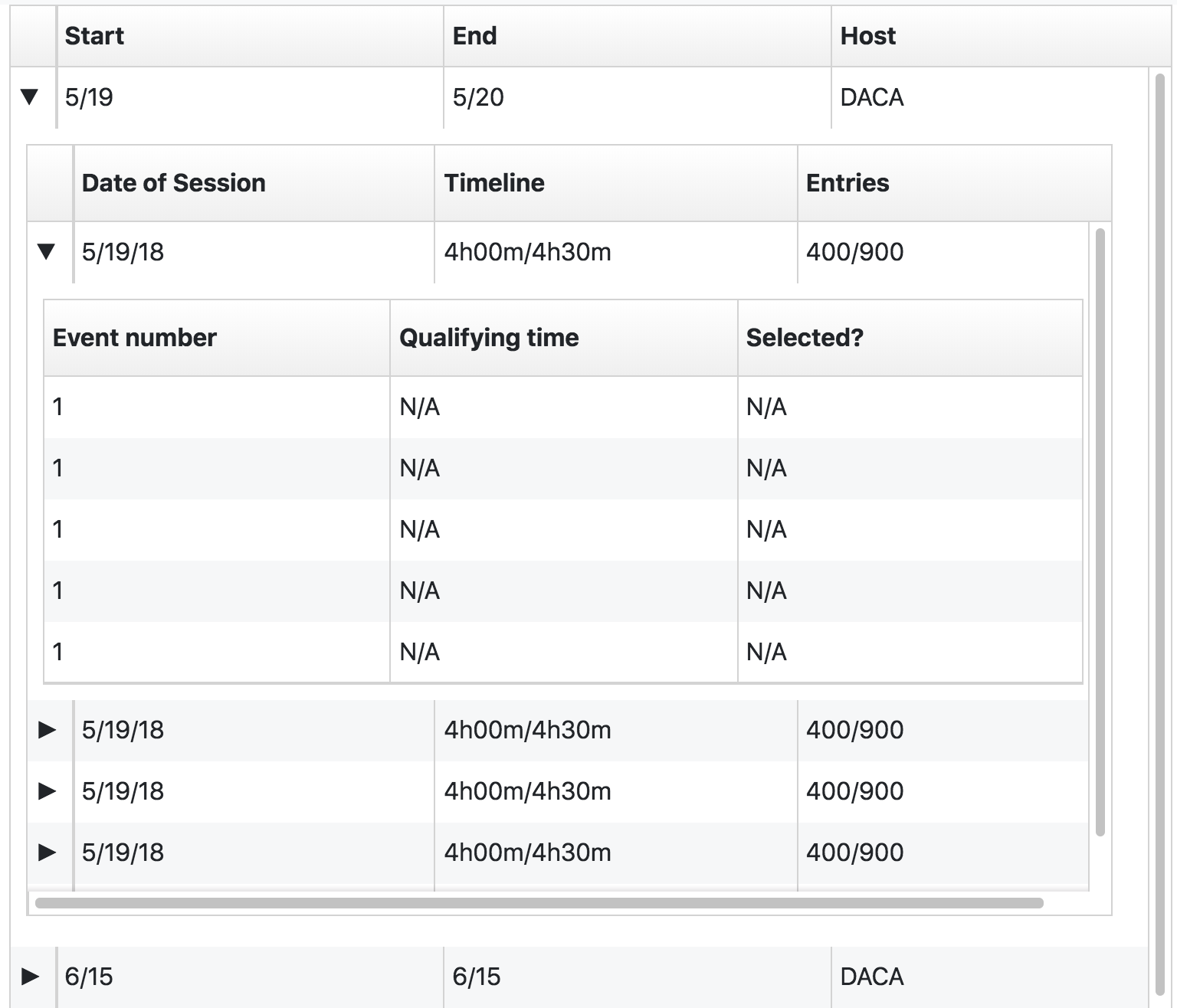Collapse the 5/19 DACA meet row

click(x=29, y=97)
